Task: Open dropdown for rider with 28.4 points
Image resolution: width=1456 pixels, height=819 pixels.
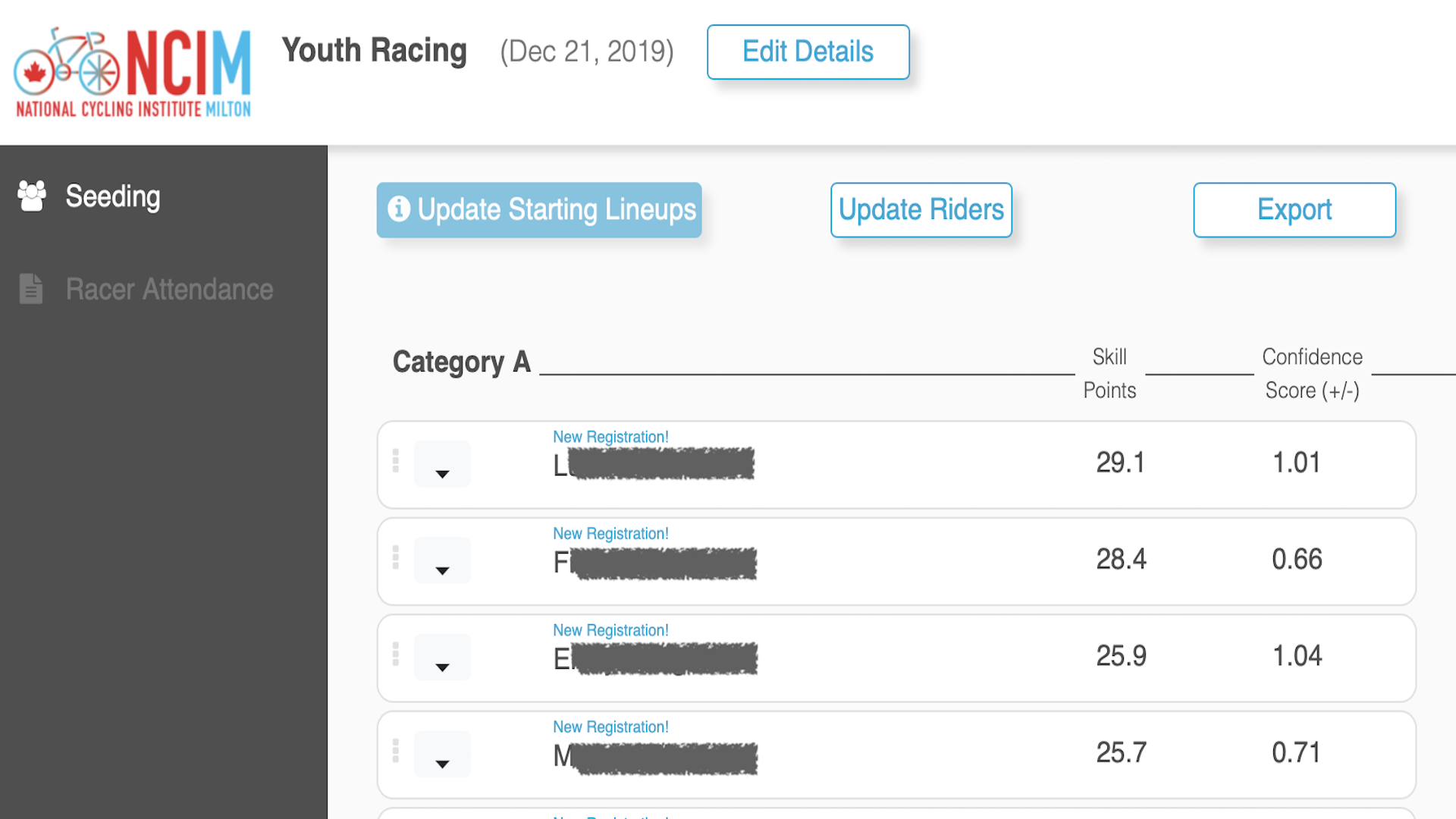Action: point(442,561)
